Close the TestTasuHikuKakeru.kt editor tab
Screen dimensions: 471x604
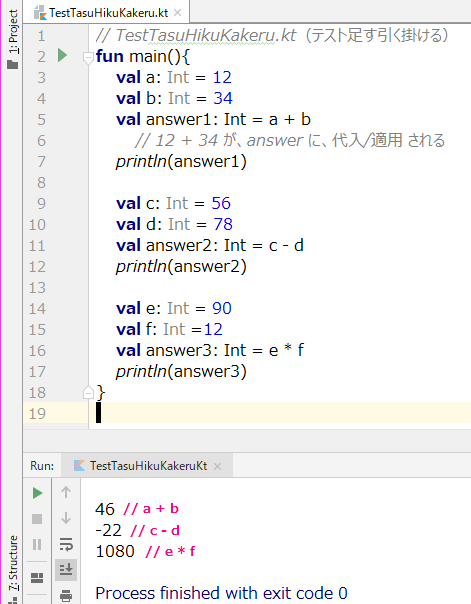pyautogui.click(x=178, y=13)
